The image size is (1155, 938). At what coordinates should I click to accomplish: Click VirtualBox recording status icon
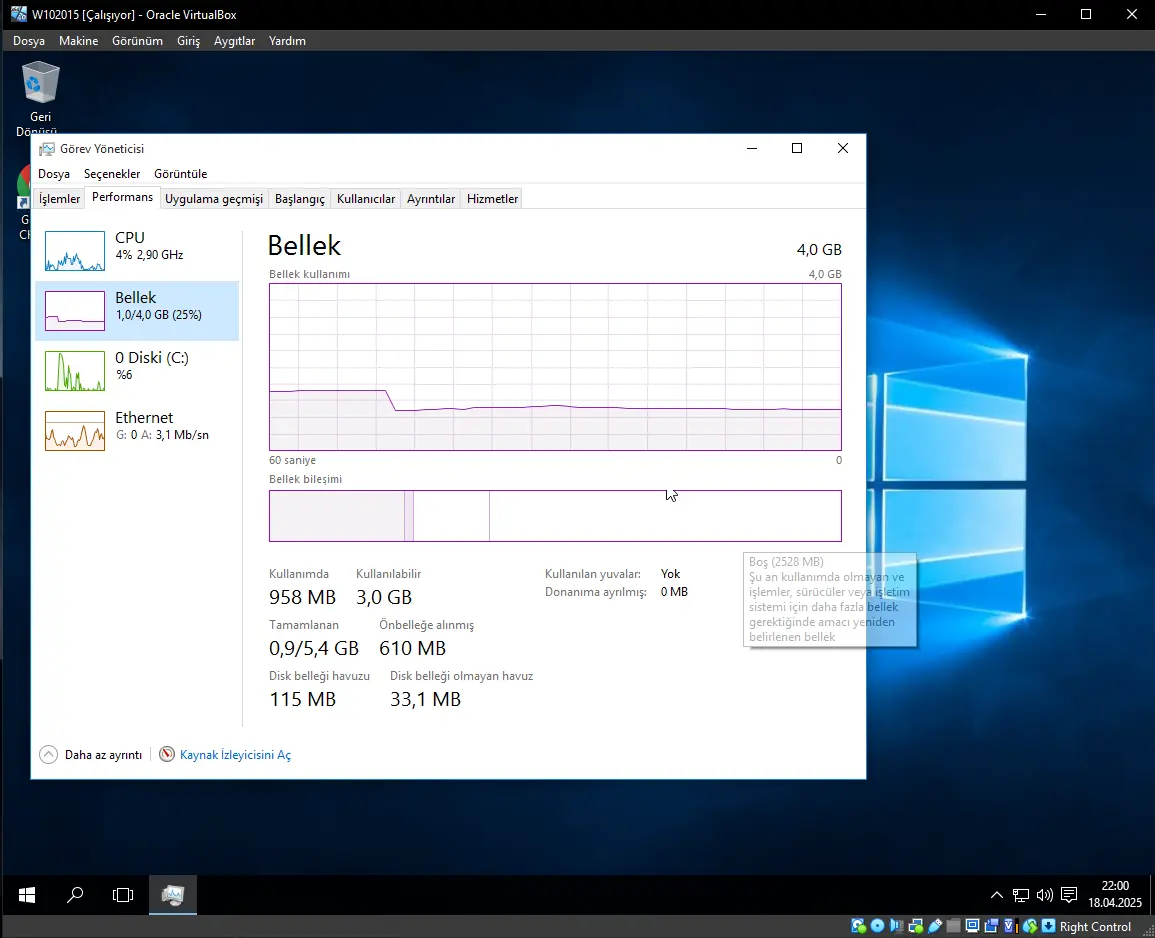click(x=991, y=926)
